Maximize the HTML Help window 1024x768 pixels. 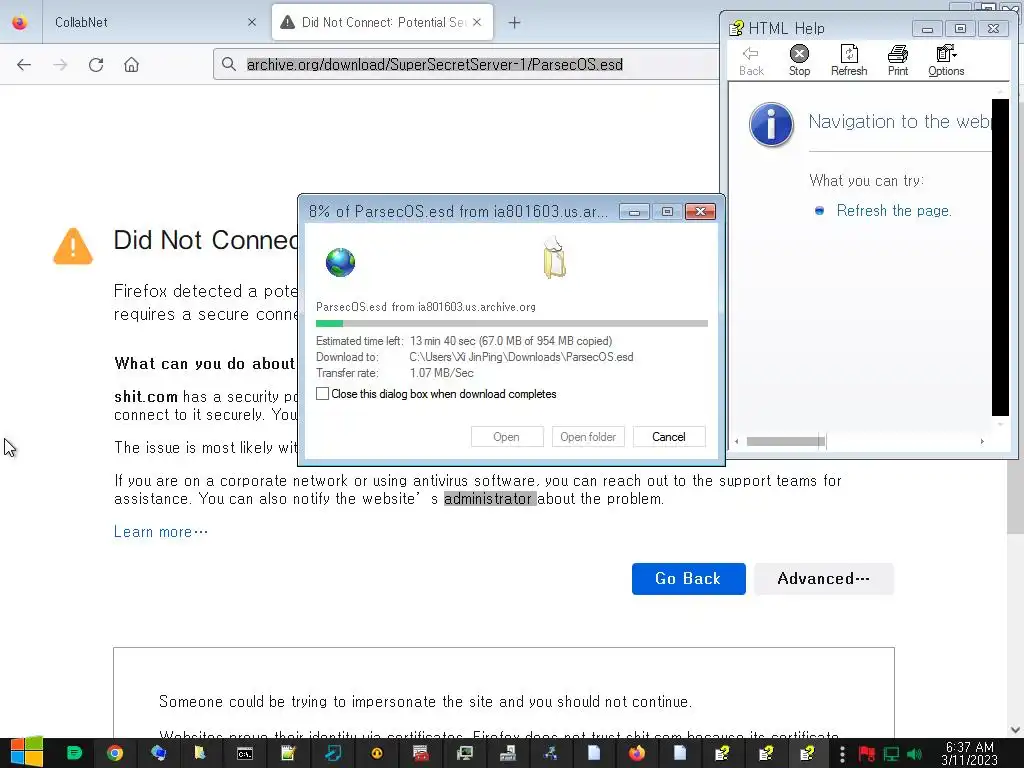960,28
